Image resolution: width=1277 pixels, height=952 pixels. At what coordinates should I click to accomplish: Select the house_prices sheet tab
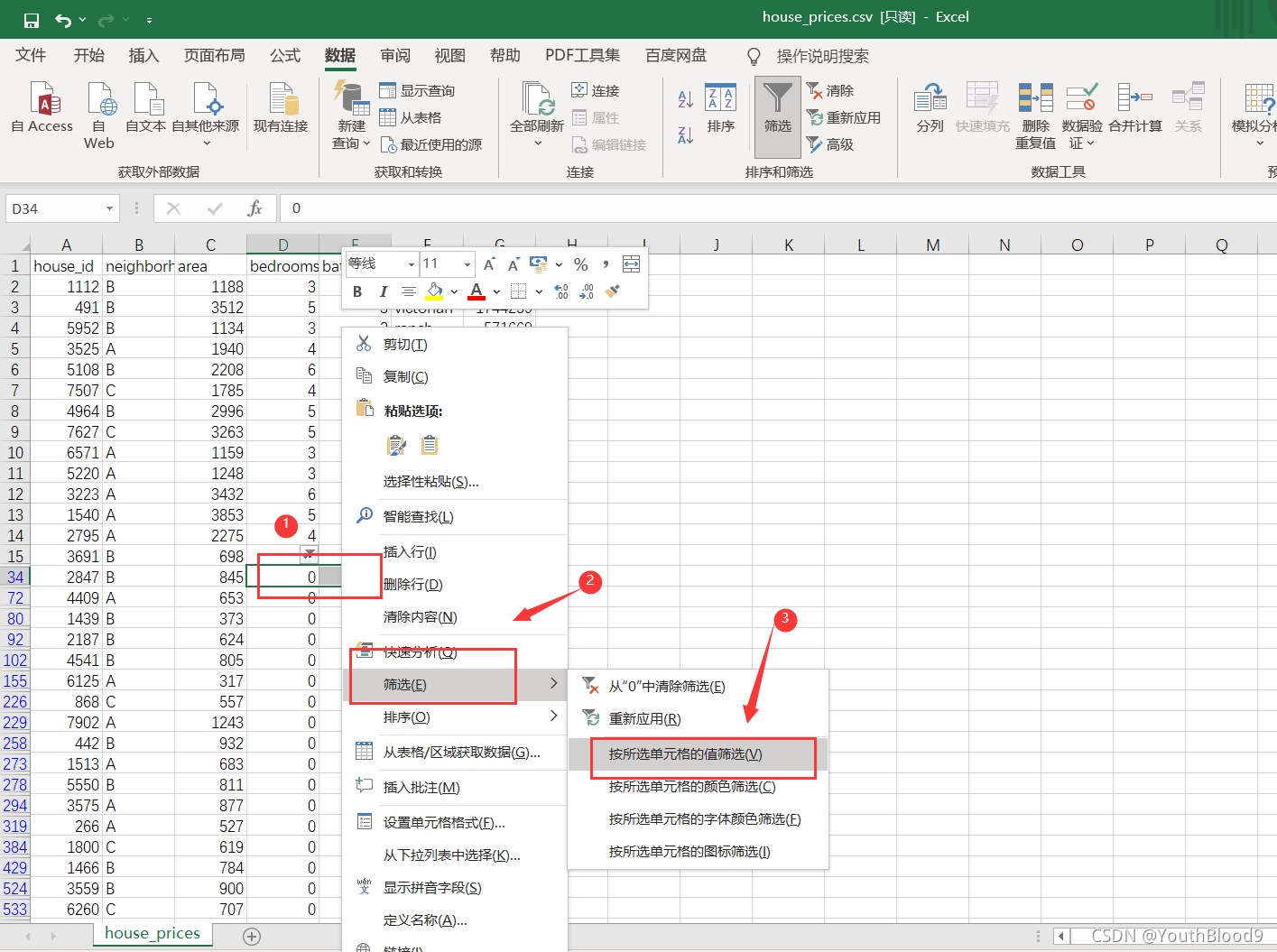pos(153,934)
